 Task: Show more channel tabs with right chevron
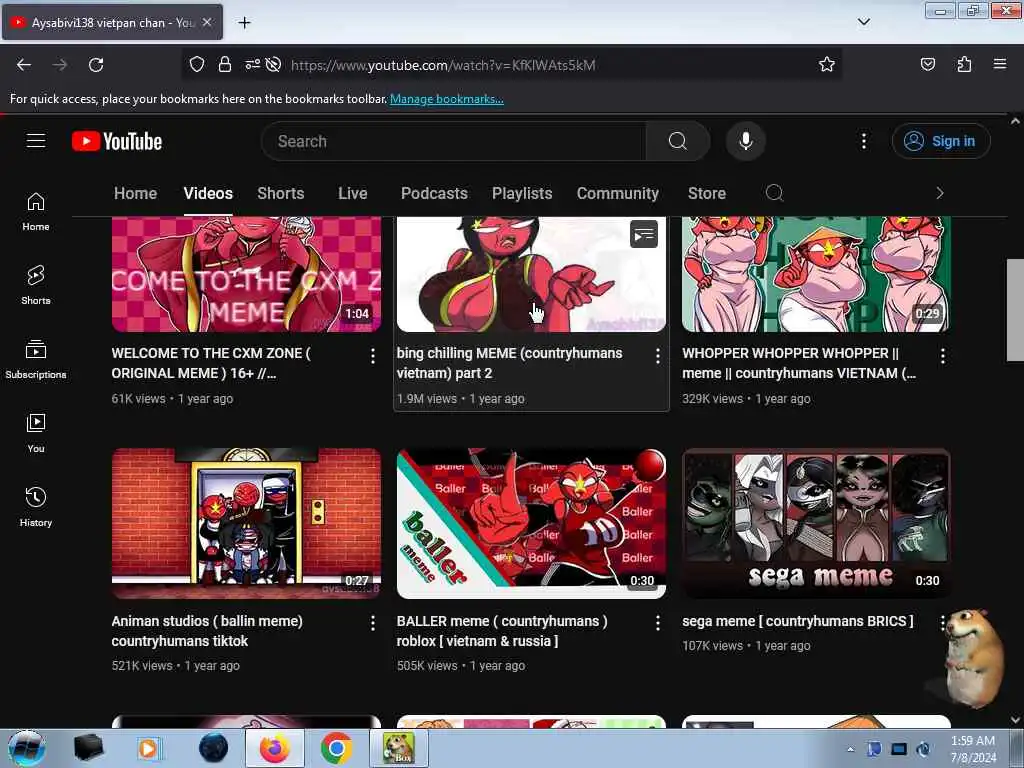pyautogui.click(x=939, y=193)
